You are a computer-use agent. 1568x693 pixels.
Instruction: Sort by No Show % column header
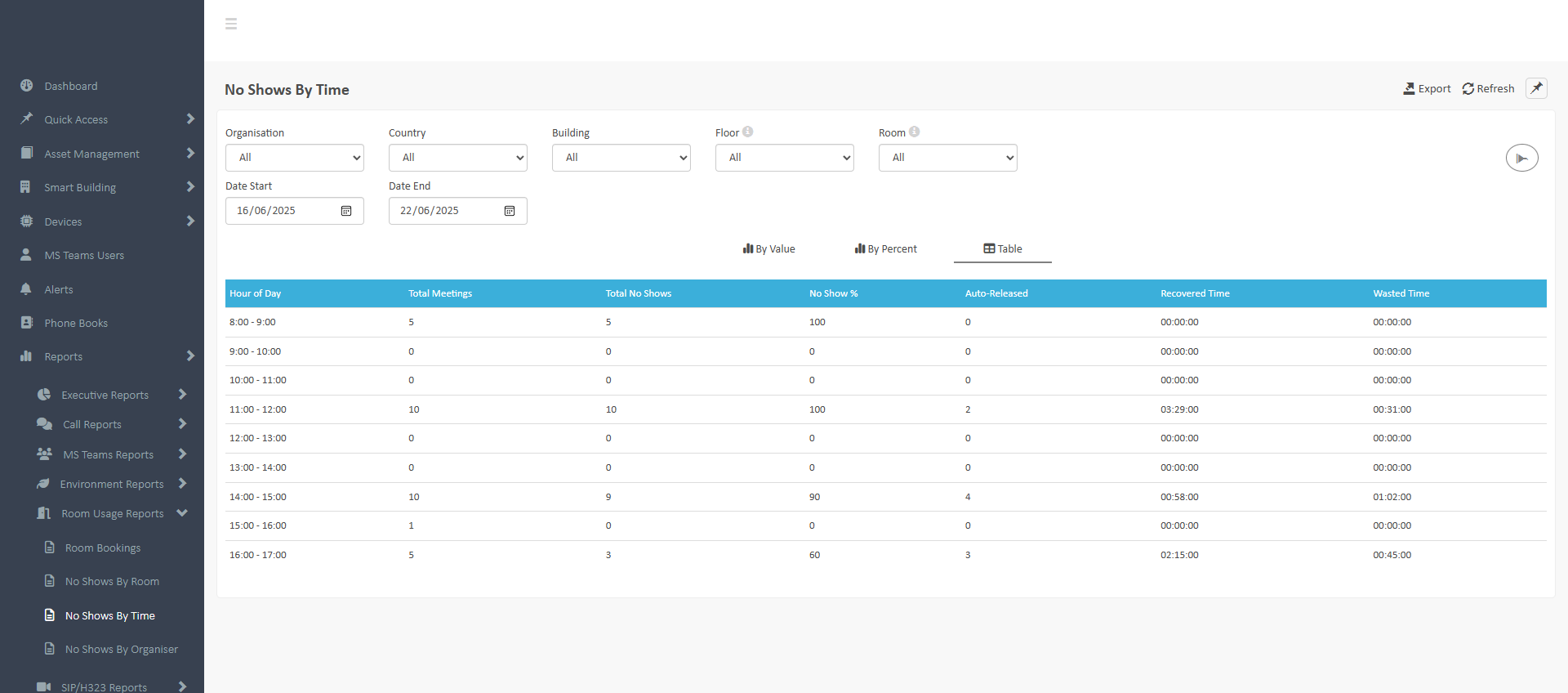coord(834,293)
